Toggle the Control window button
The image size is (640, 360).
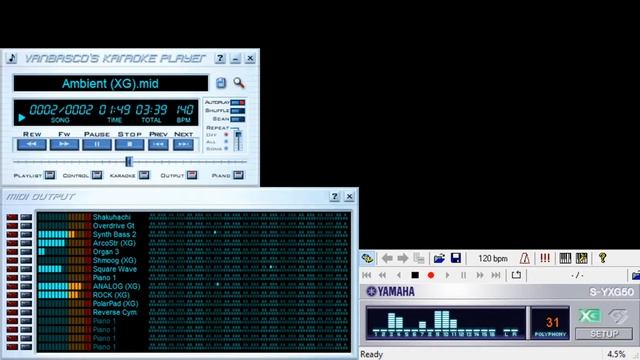(x=97, y=175)
